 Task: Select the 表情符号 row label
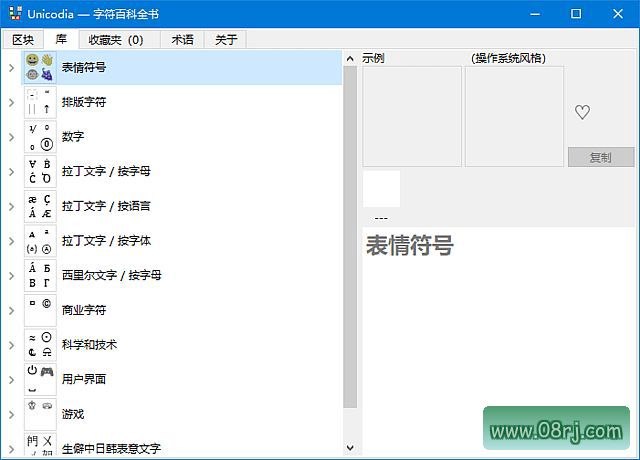point(84,67)
